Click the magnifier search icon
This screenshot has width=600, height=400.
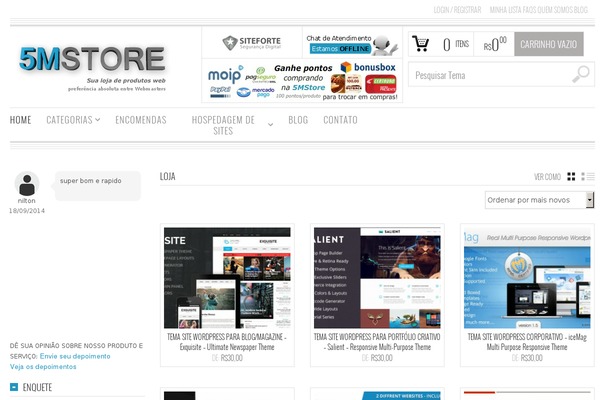pyautogui.click(x=580, y=74)
